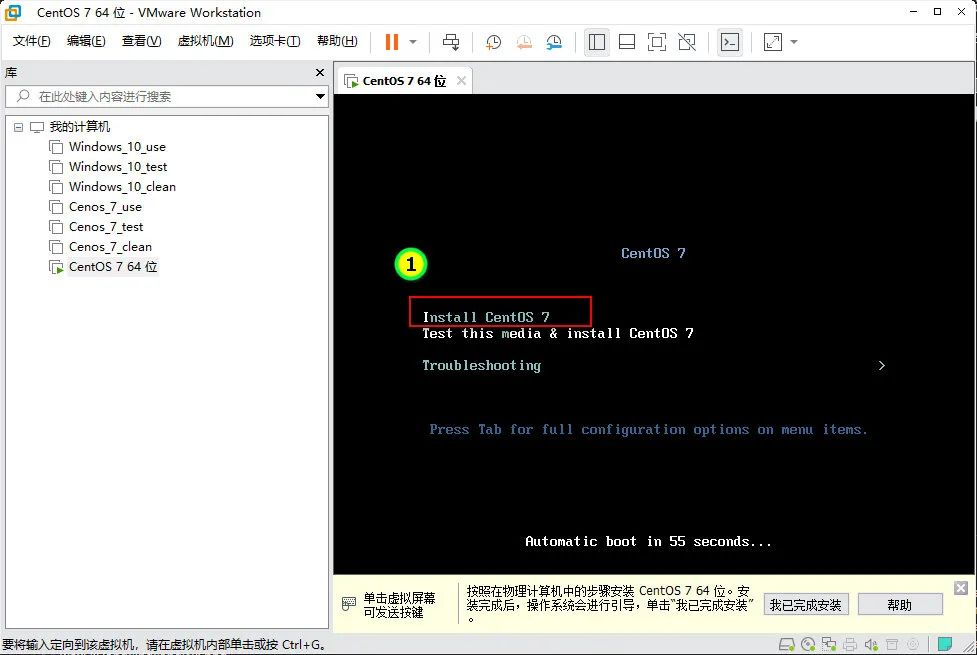Choose Install CentOS 7 boot option
The width and height of the screenshot is (977, 655).
[486, 317]
